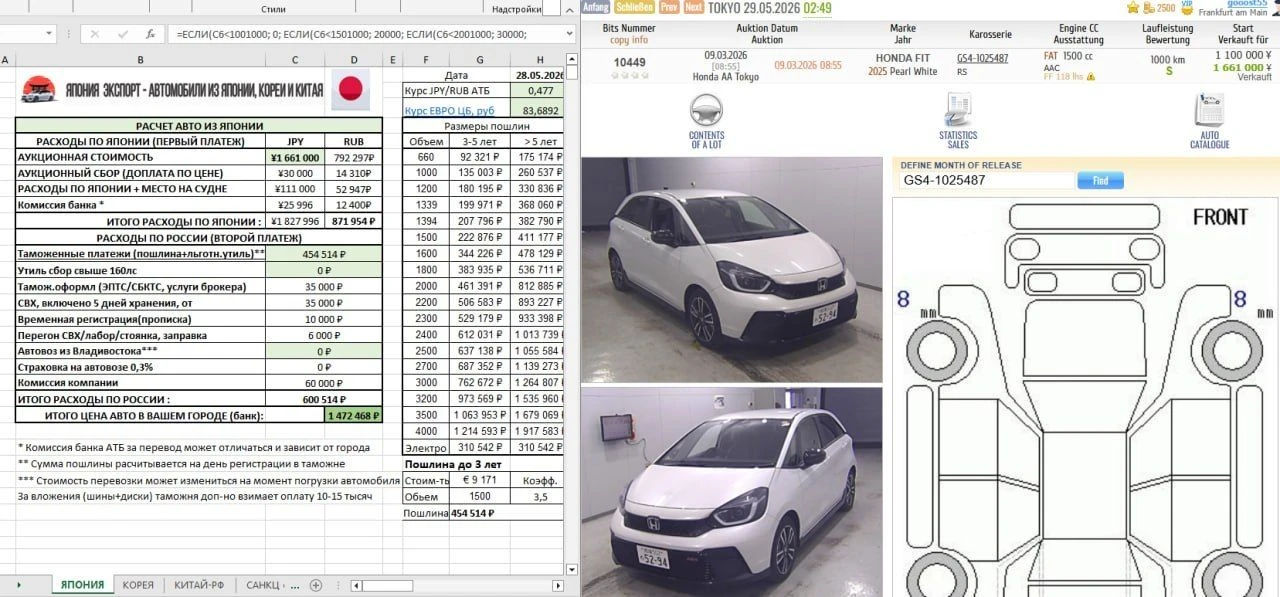Open the GS4-1025487 chassis link

point(983,59)
